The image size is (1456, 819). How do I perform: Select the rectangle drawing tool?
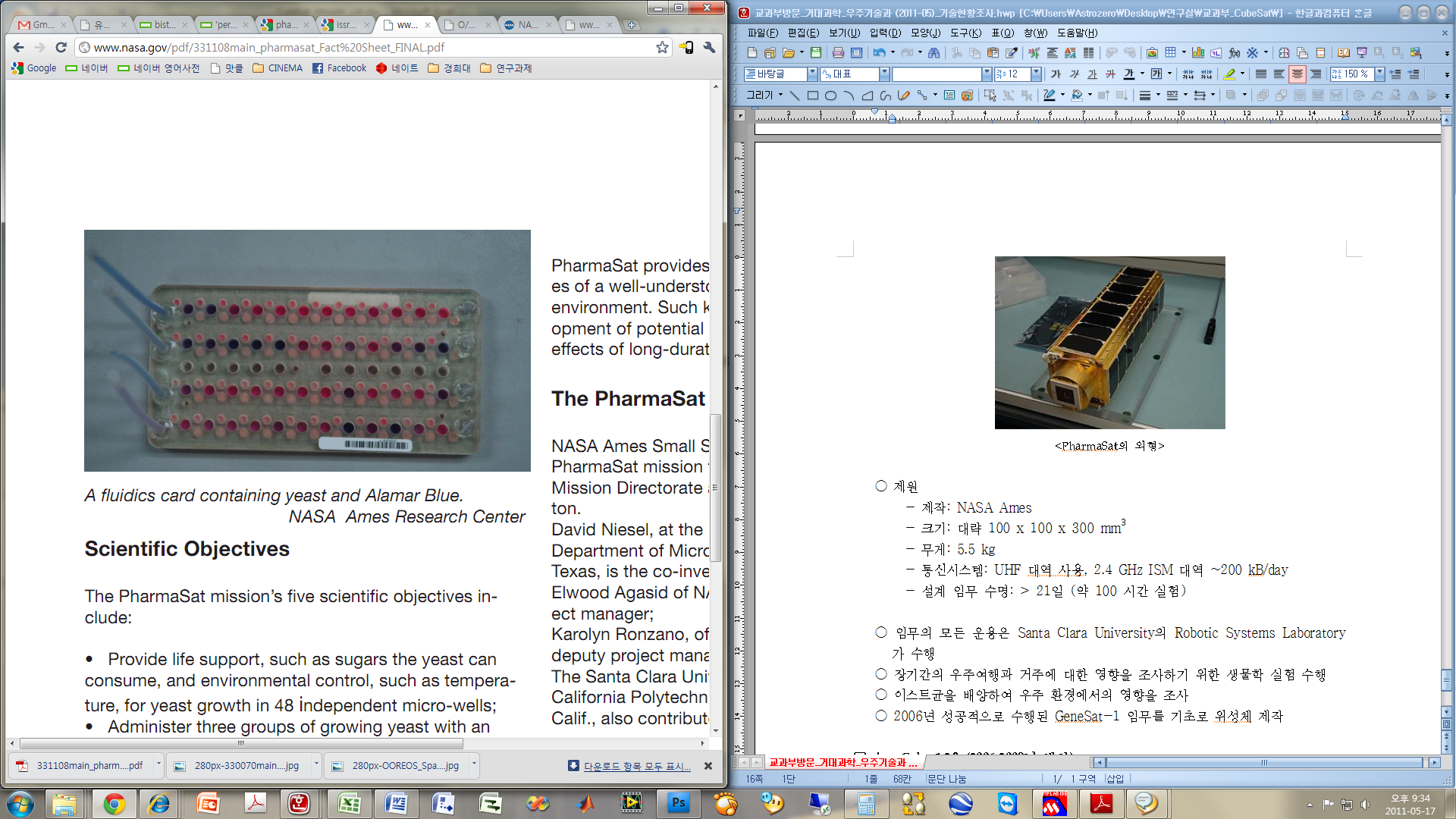(812, 96)
